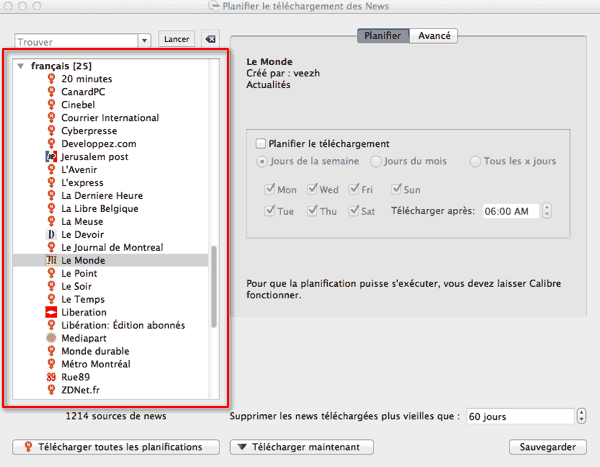Select Libération: Édition abonnés in list
Screen dimensions: 600x467
coord(123,325)
